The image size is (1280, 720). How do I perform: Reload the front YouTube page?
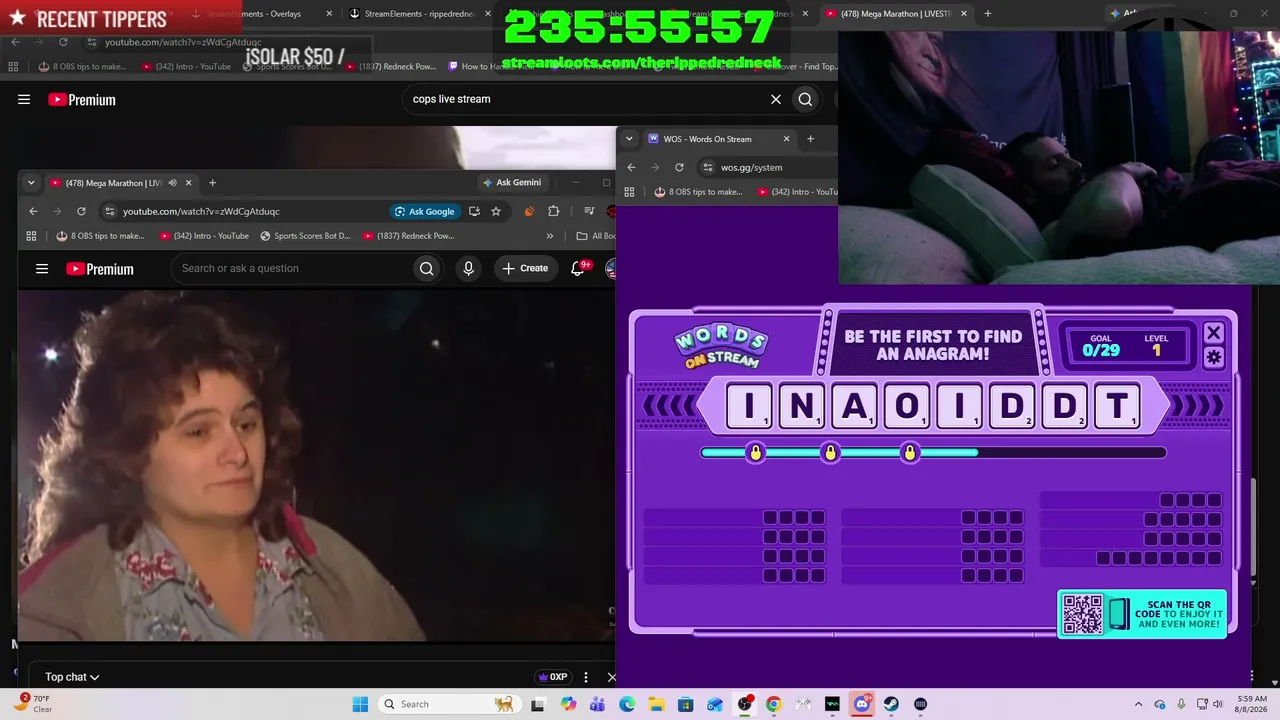(x=81, y=211)
